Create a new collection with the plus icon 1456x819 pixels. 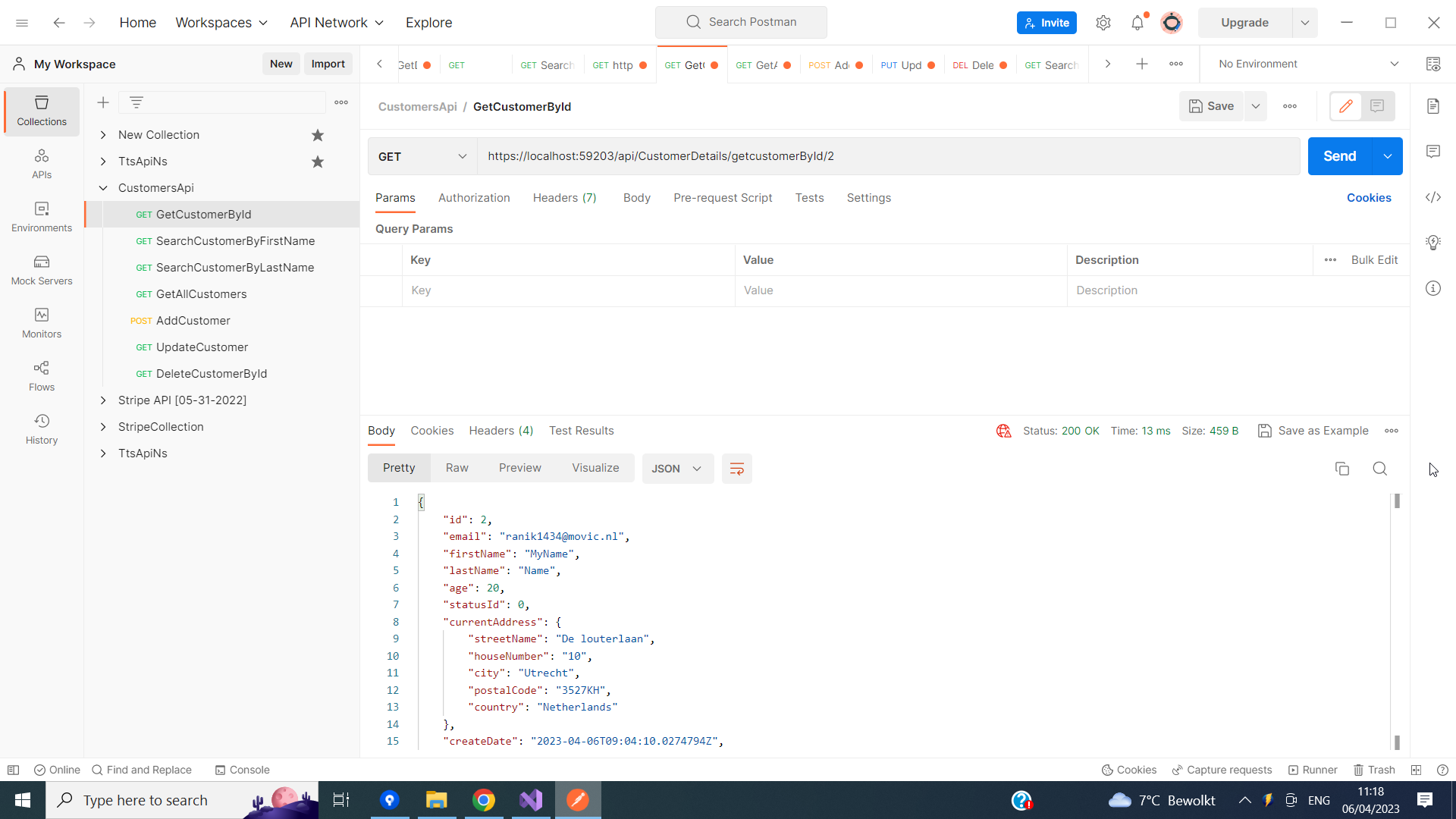[x=103, y=102]
